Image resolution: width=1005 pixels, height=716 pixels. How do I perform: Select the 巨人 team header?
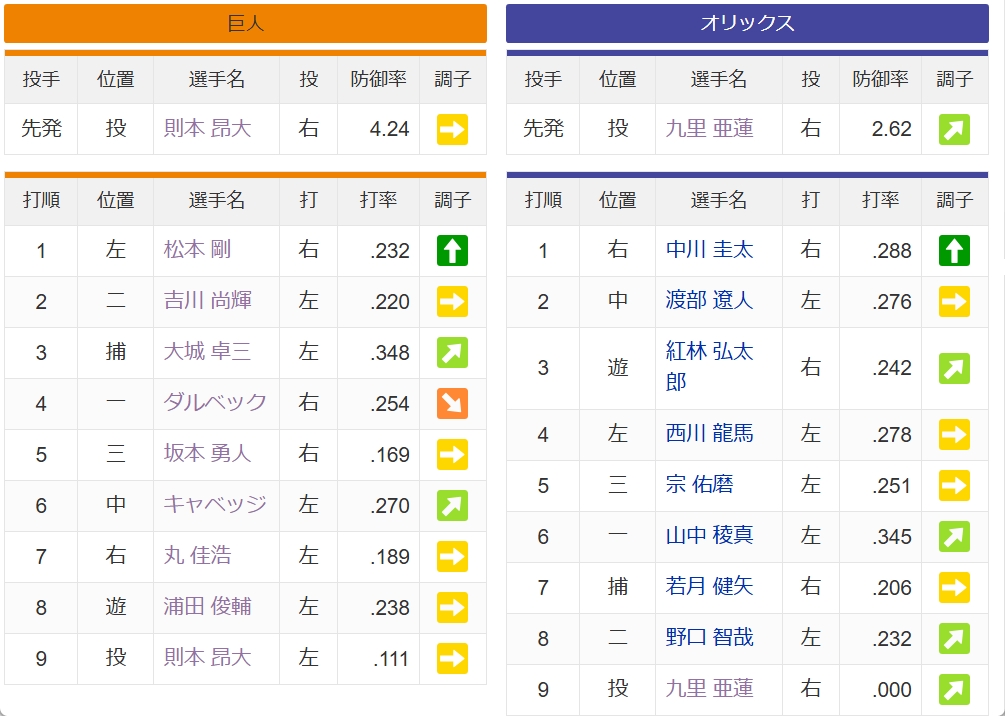pyautogui.click(x=245, y=23)
